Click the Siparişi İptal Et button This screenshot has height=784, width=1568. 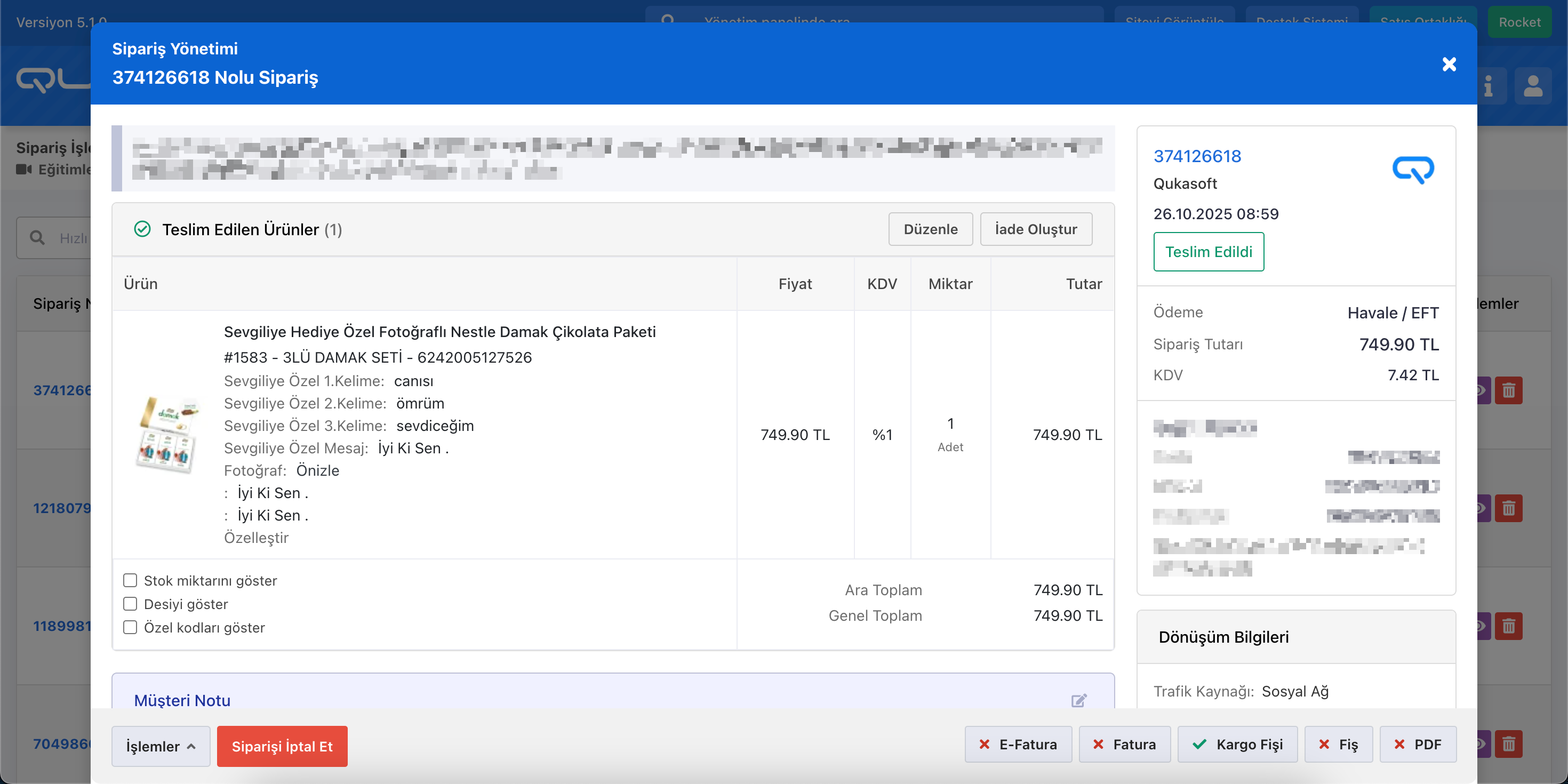pyautogui.click(x=282, y=746)
